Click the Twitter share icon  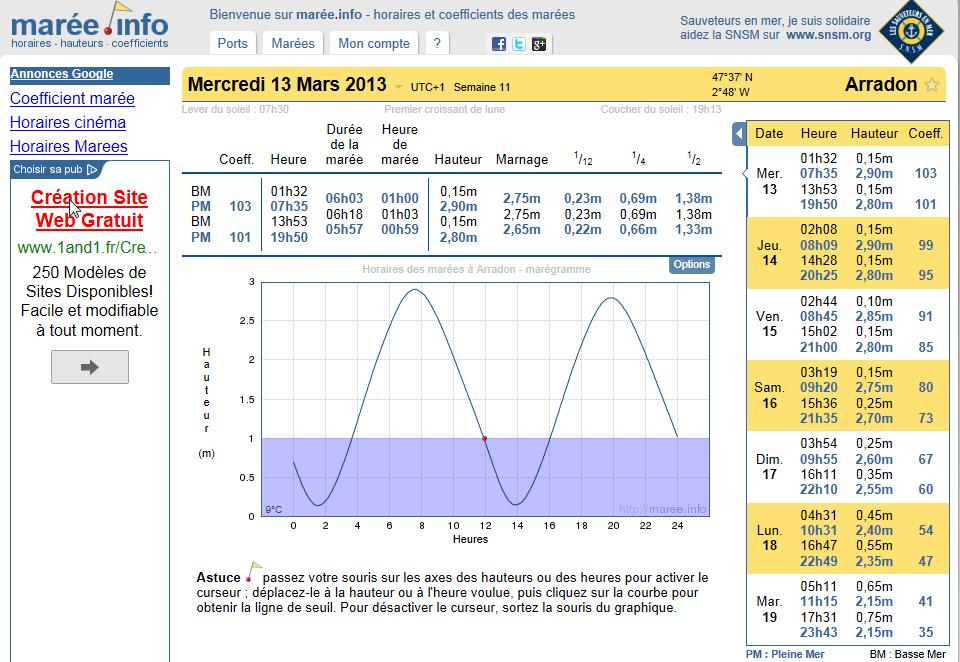pyautogui.click(x=519, y=44)
